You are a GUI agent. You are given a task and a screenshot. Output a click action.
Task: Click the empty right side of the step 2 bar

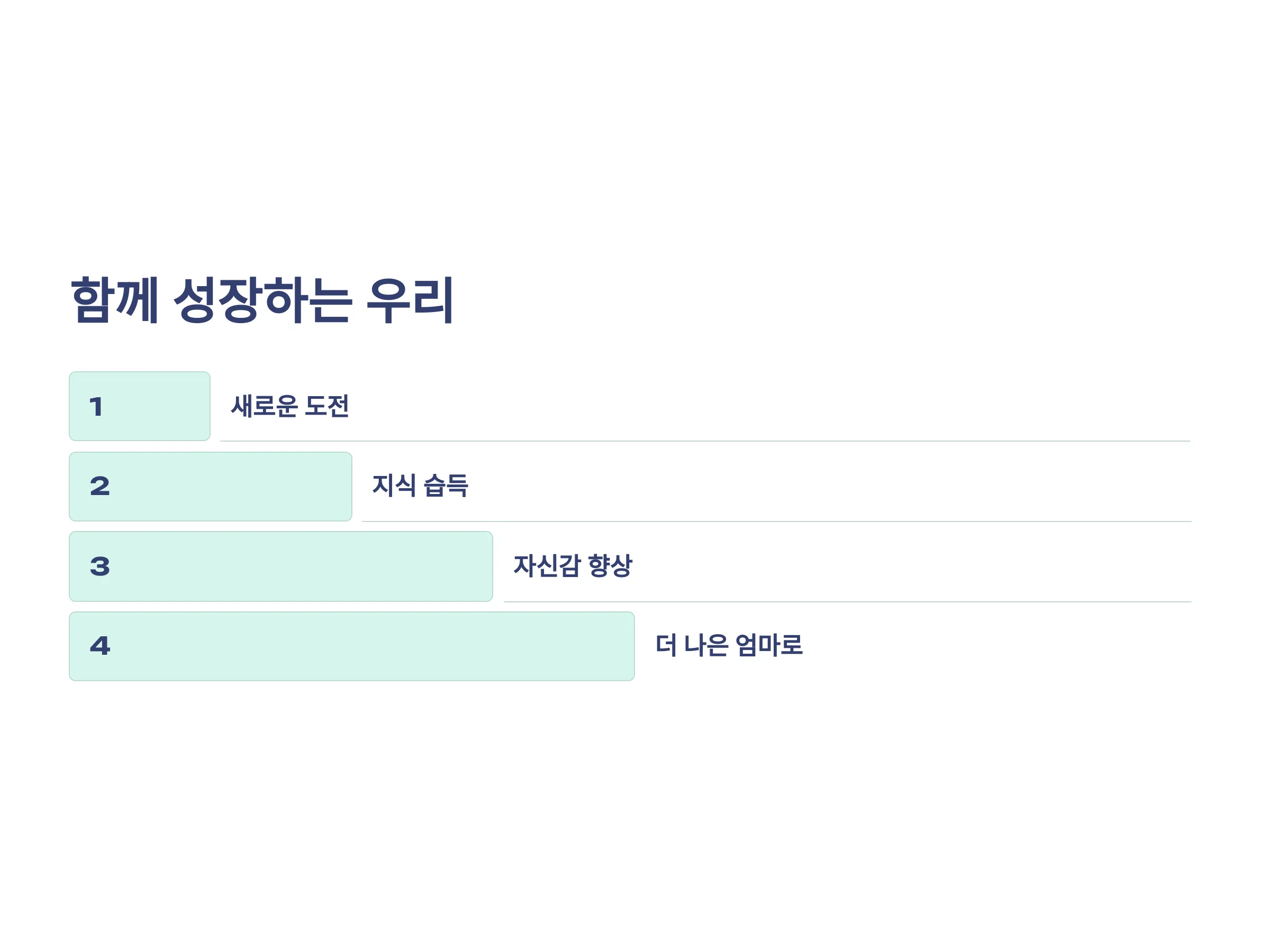(x=258, y=487)
